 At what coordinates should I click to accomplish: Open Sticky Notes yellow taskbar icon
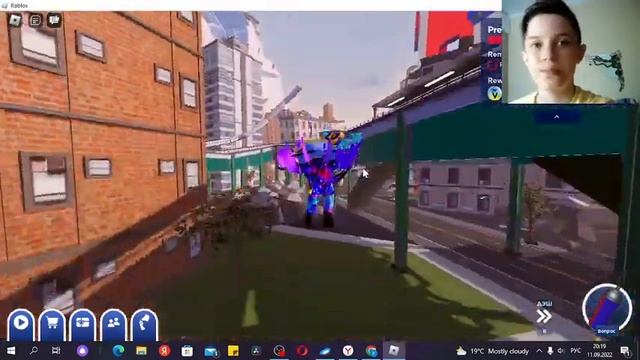pyautogui.click(x=233, y=351)
